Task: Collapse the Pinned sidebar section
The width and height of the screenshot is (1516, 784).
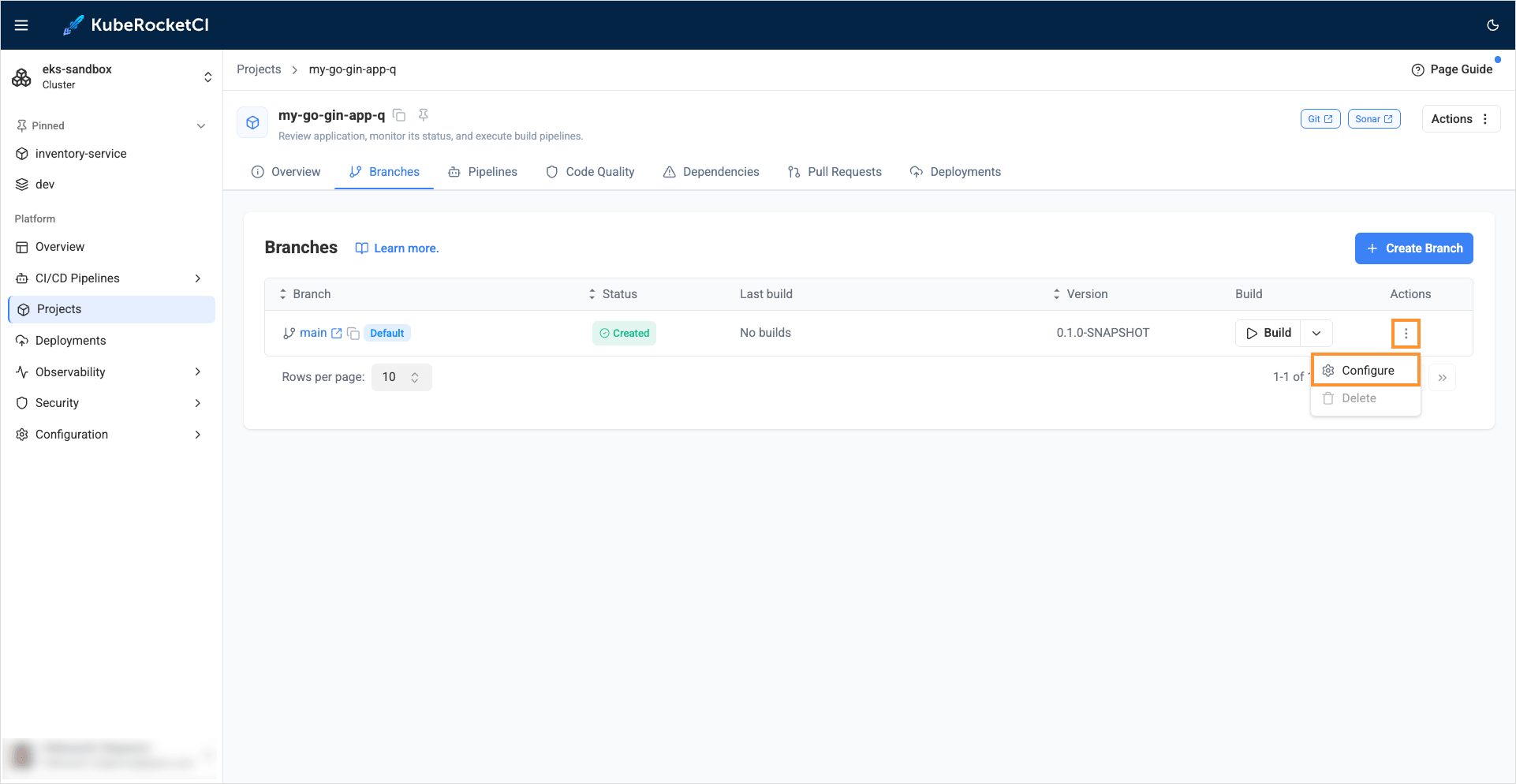Action: pos(201,126)
